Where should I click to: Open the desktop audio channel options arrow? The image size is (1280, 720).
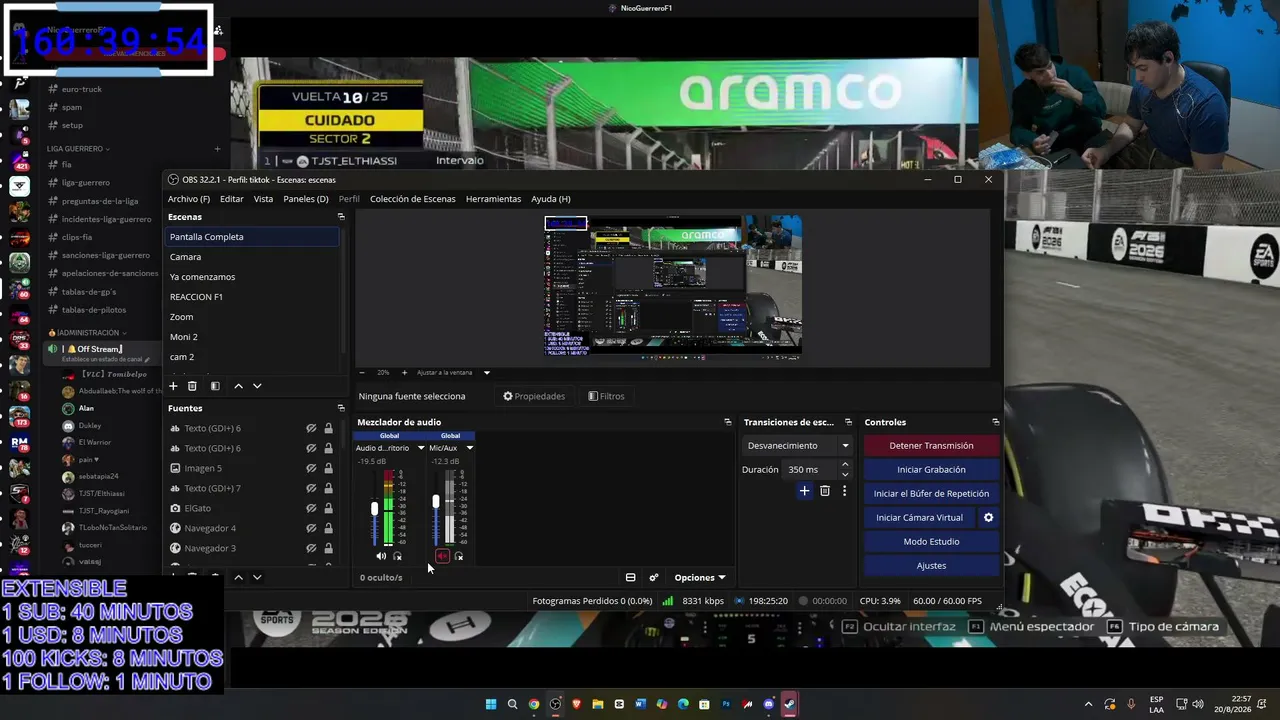421,448
